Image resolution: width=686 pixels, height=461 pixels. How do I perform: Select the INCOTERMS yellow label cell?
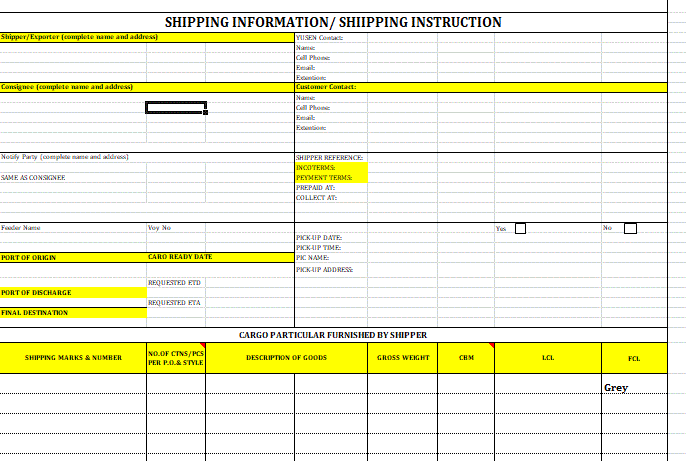click(331, 168)
